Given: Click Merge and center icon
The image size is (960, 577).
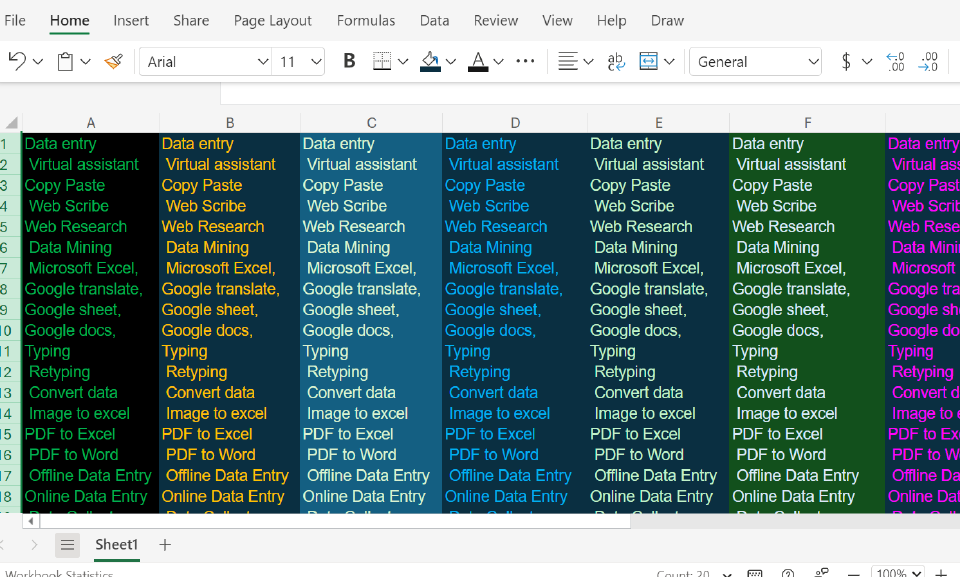Looking at the screenshot, I should [648, 61].
